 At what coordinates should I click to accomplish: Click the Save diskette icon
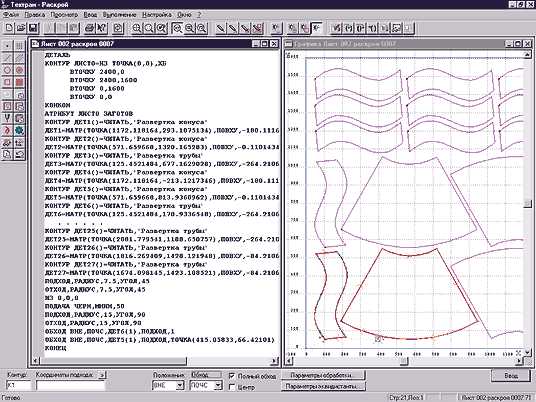click(x=33, y=28)
